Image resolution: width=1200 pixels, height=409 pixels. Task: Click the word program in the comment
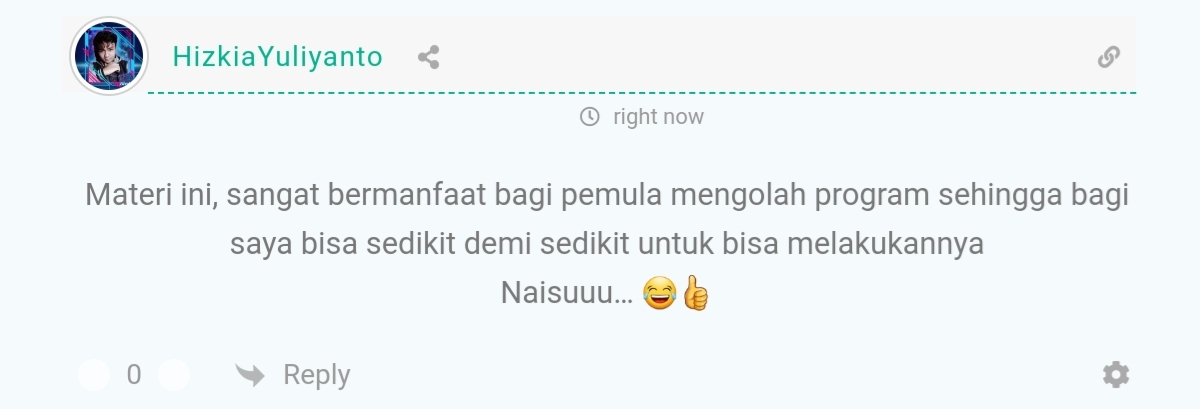pyautogui.click(x=874, y=196)
